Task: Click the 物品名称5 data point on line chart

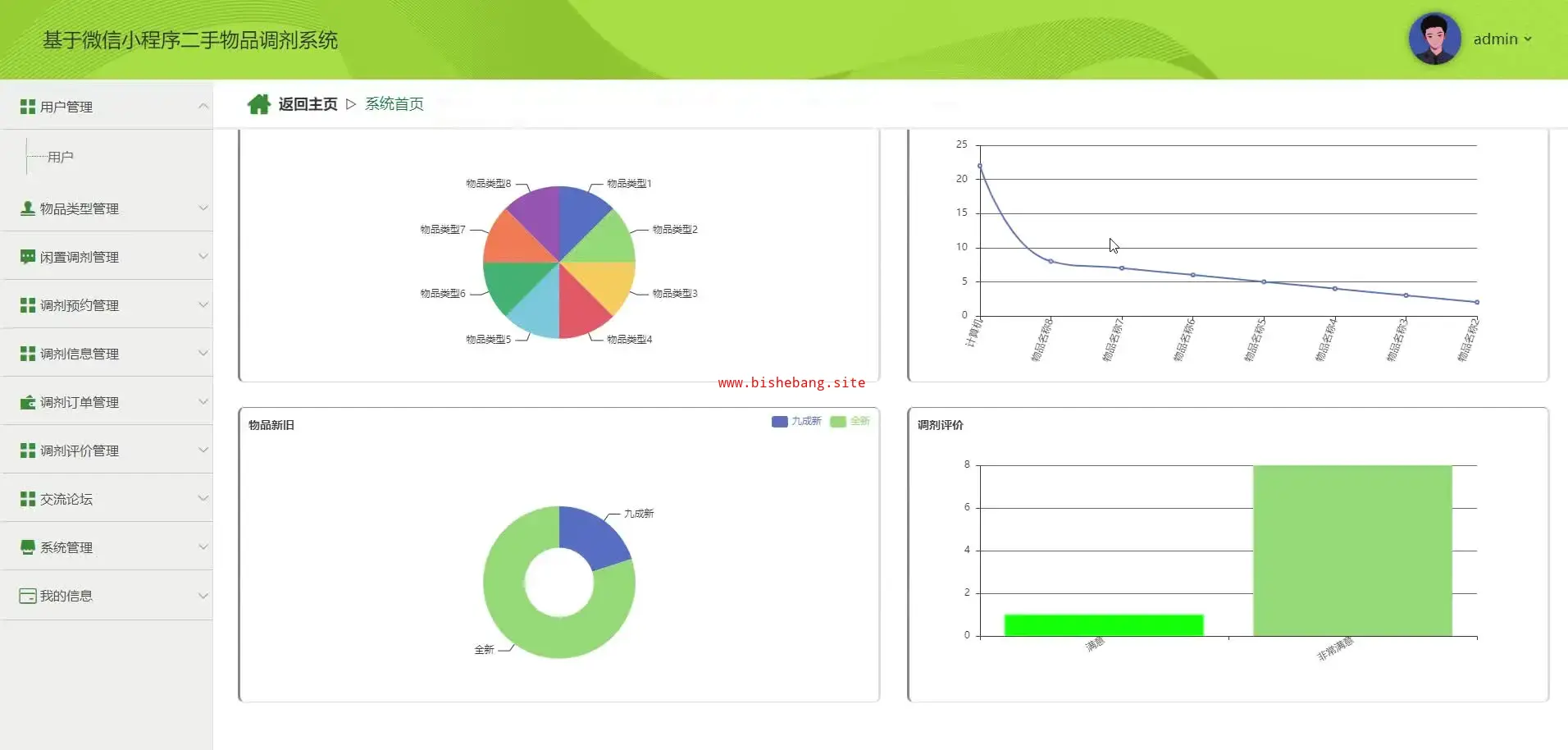Action: 1264,281
